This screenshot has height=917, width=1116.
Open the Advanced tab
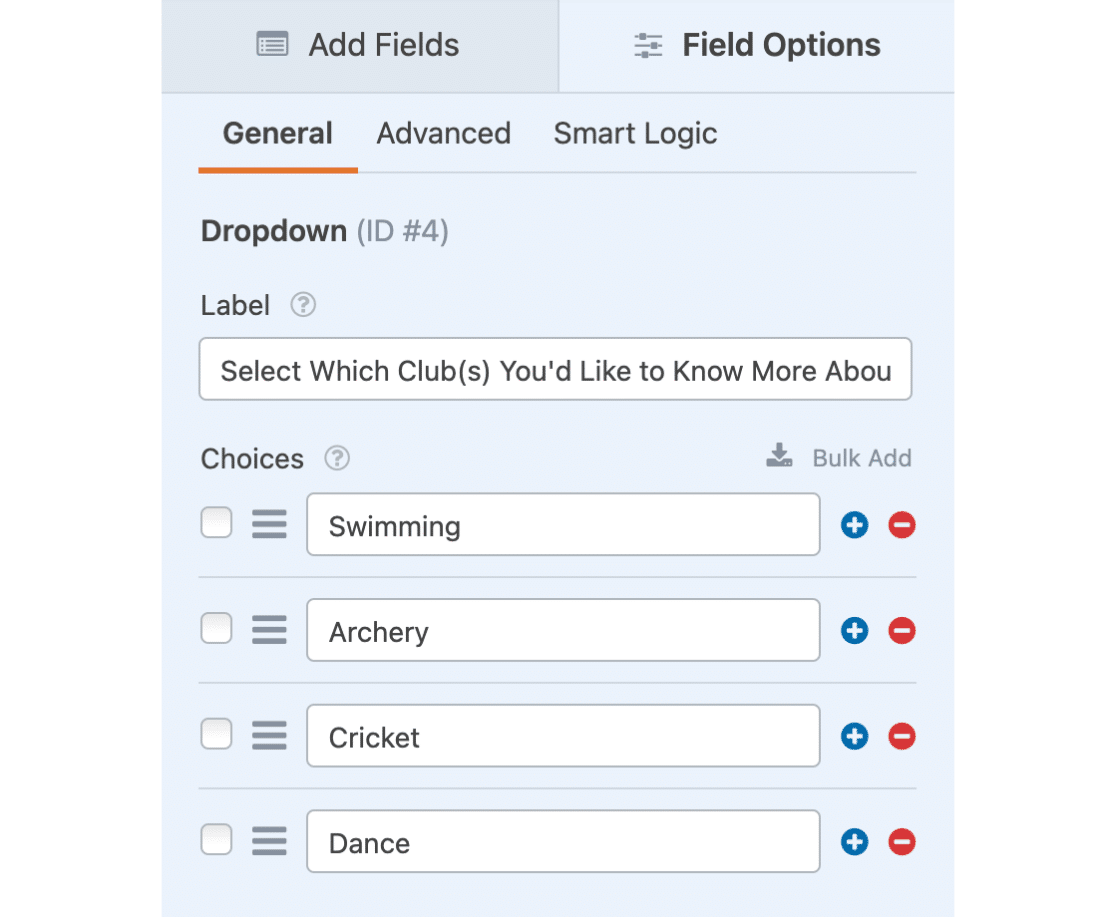click(443, 134)
